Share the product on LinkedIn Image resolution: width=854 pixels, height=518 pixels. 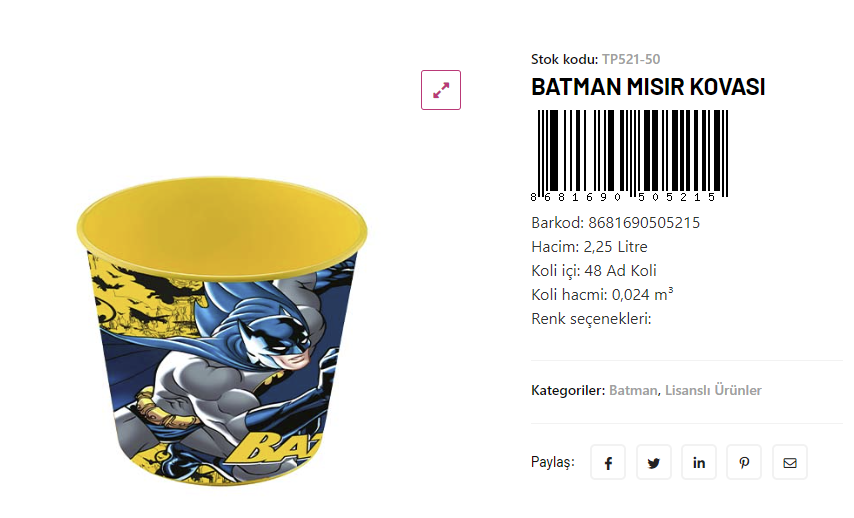(699, 463)
